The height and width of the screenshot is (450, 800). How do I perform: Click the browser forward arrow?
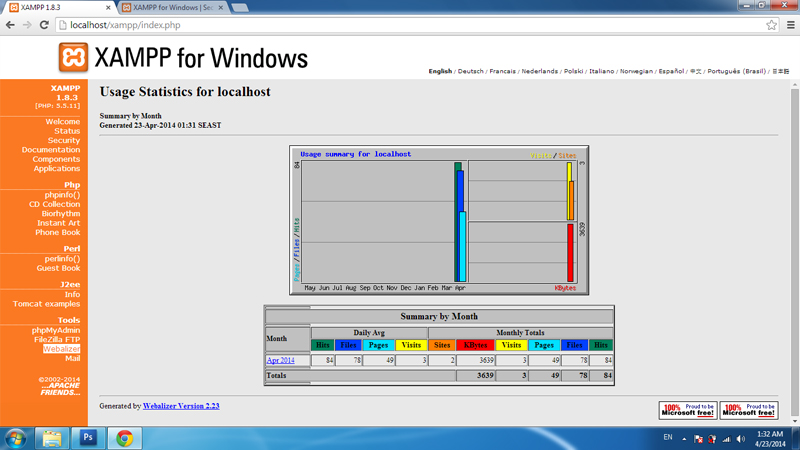27,25
